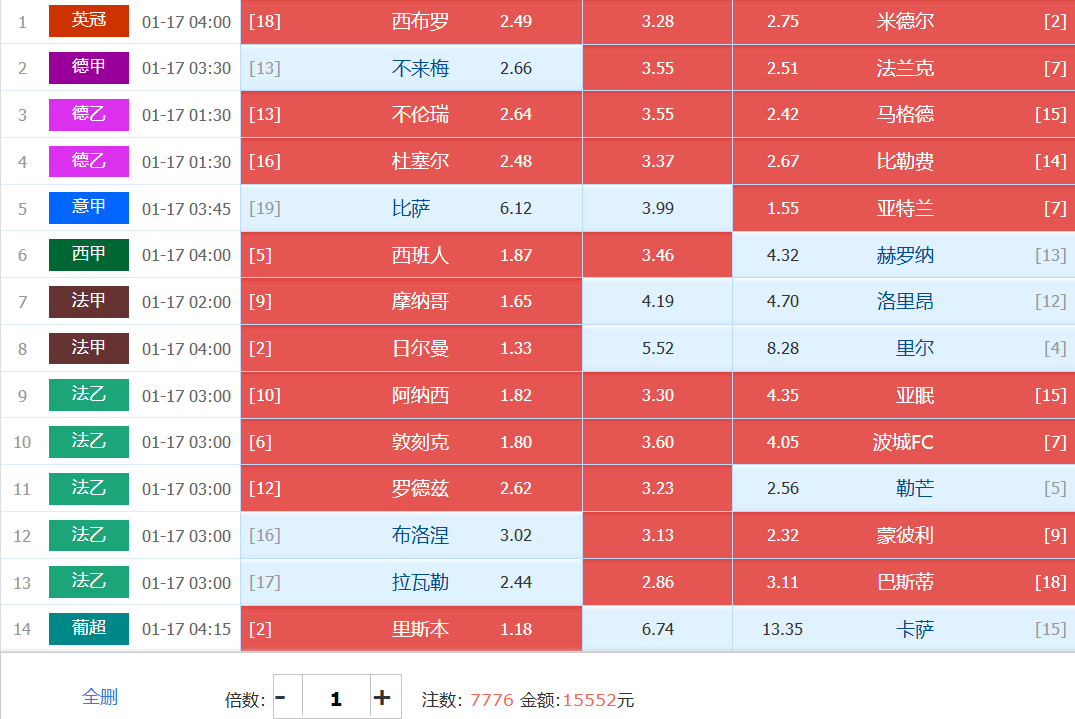
Task: Increase the multiplier with the plus button
Action: (381, 698)
